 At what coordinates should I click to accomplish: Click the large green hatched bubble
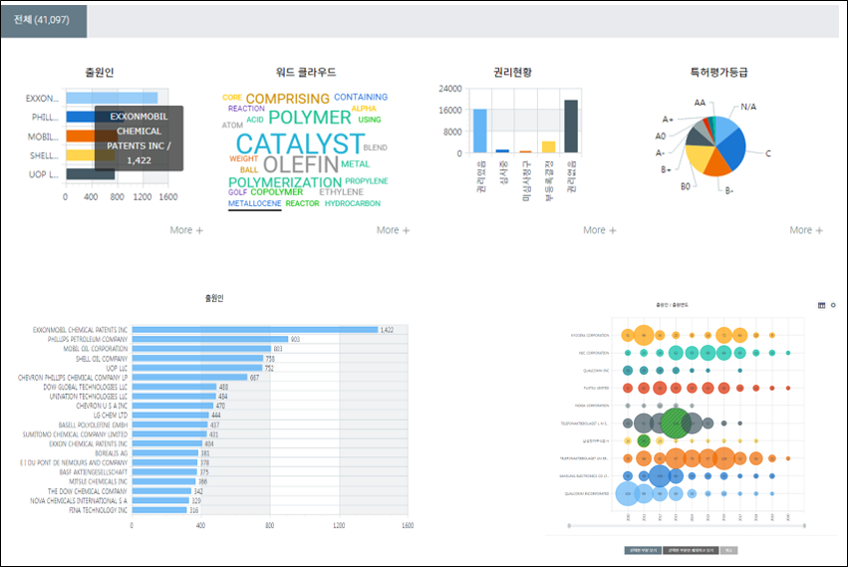pyautogui.click(x=677, y=422)
